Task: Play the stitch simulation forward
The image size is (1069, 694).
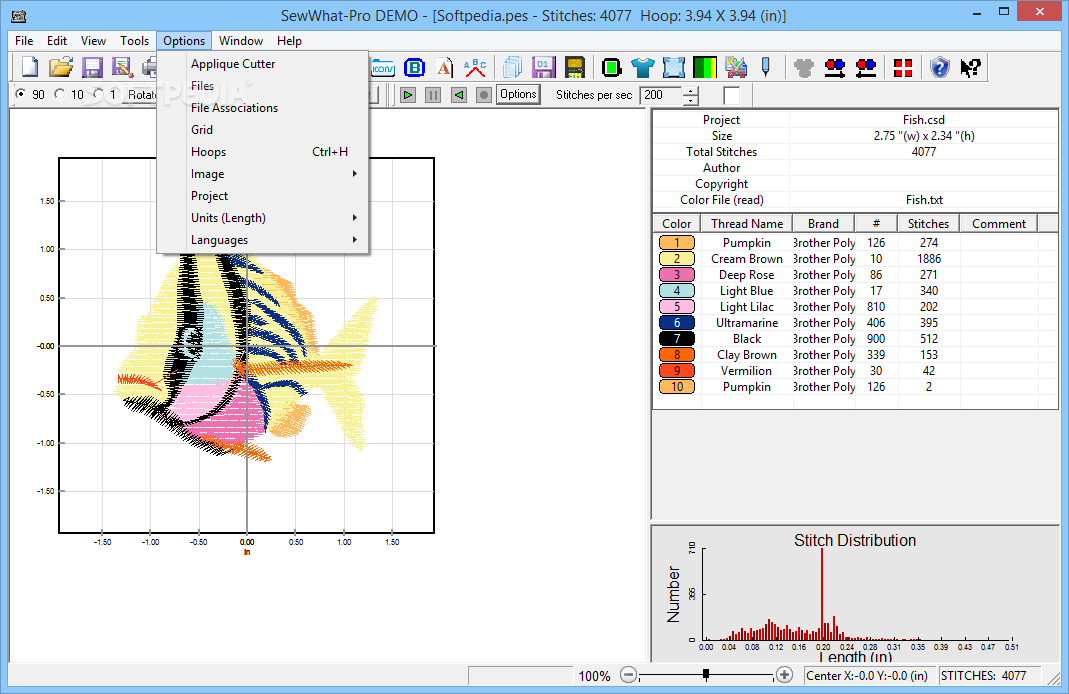Action: pos(408,95)
